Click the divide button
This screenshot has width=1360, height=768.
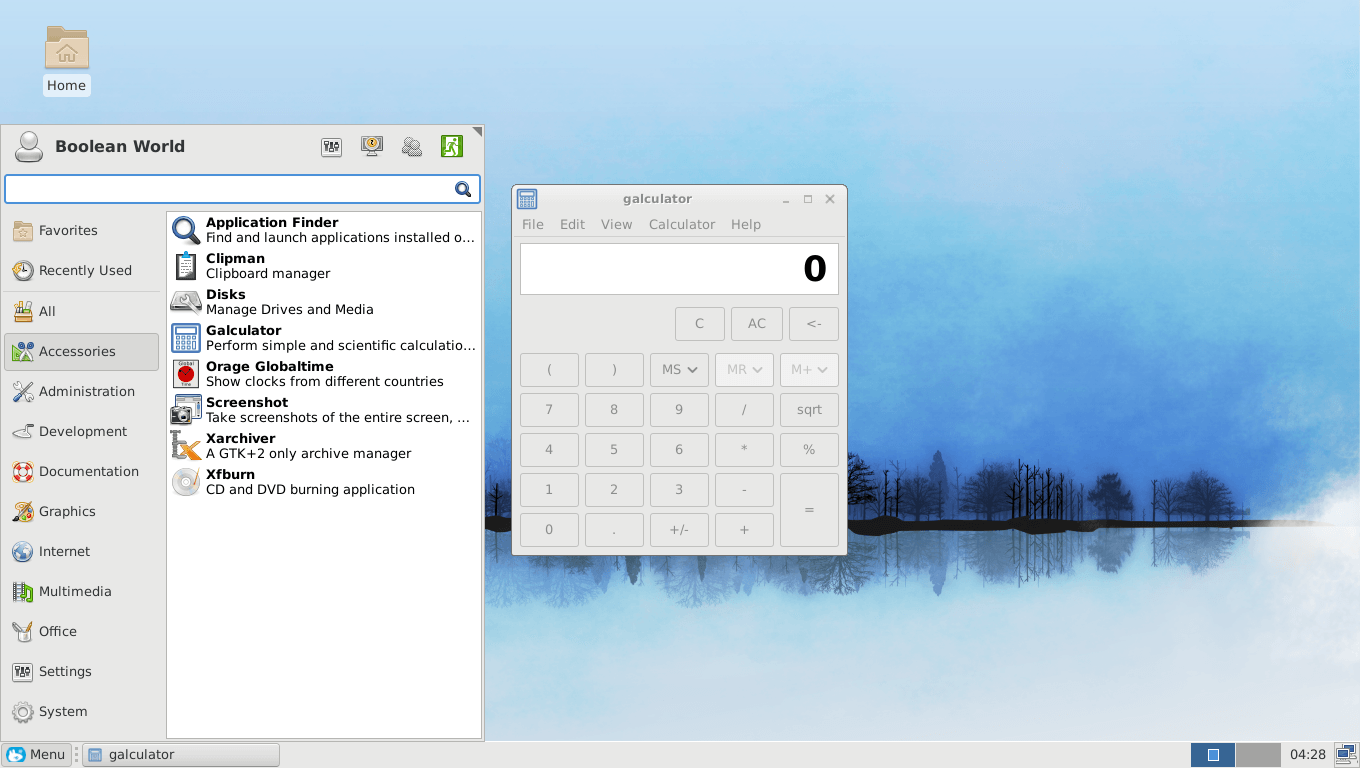pos(744,410)
